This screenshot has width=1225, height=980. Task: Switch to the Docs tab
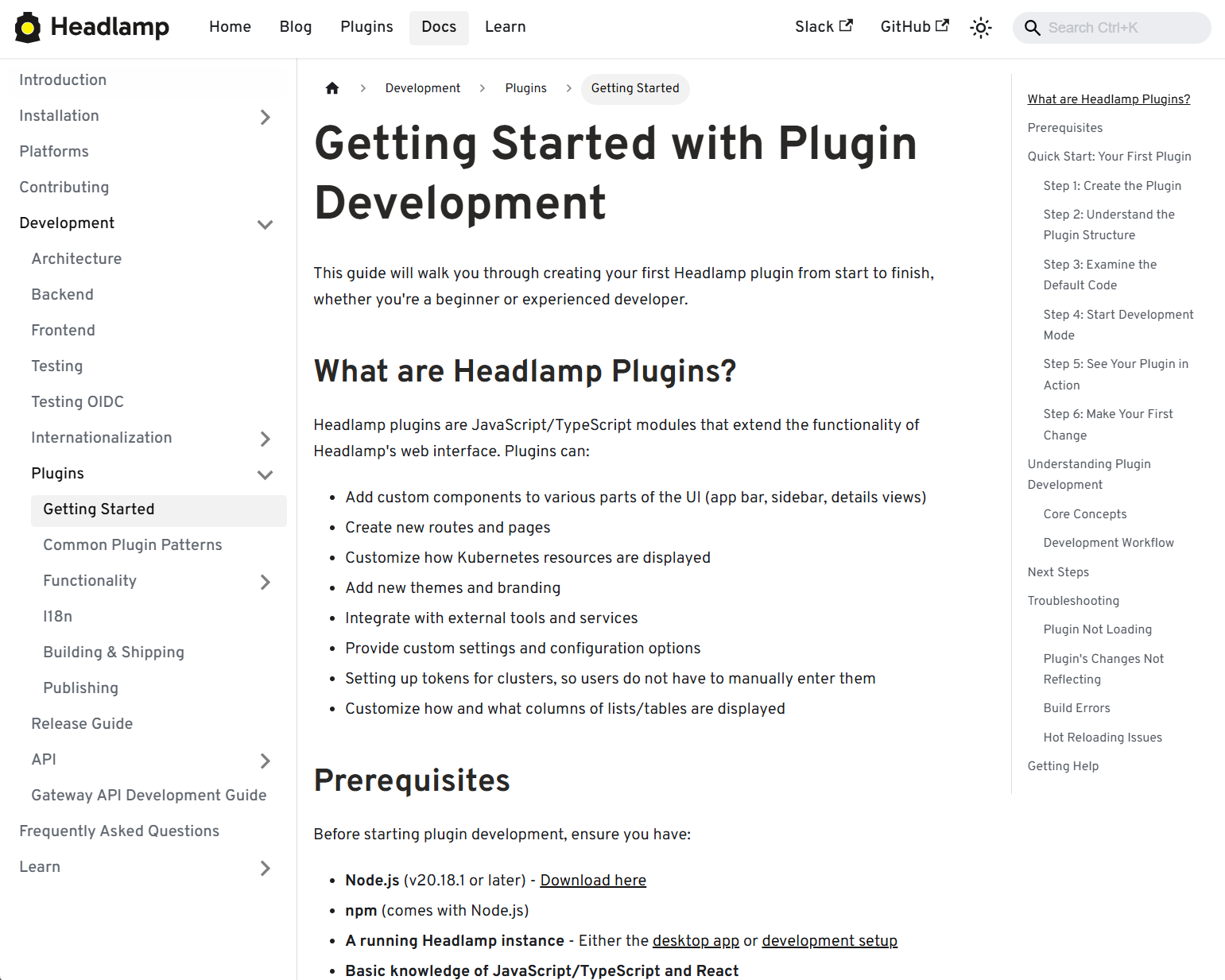439,27
